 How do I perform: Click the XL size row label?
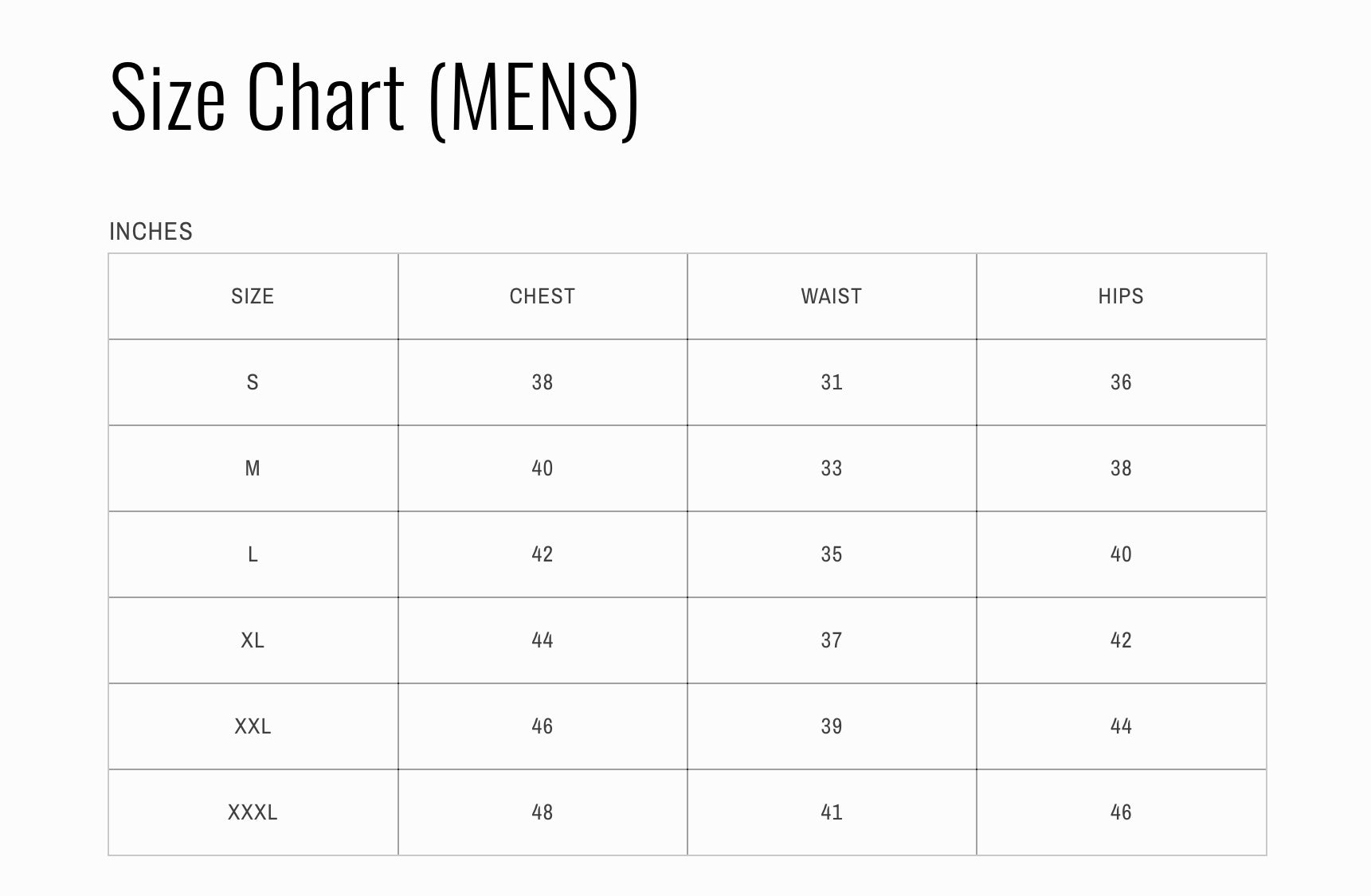coord(253,640)
